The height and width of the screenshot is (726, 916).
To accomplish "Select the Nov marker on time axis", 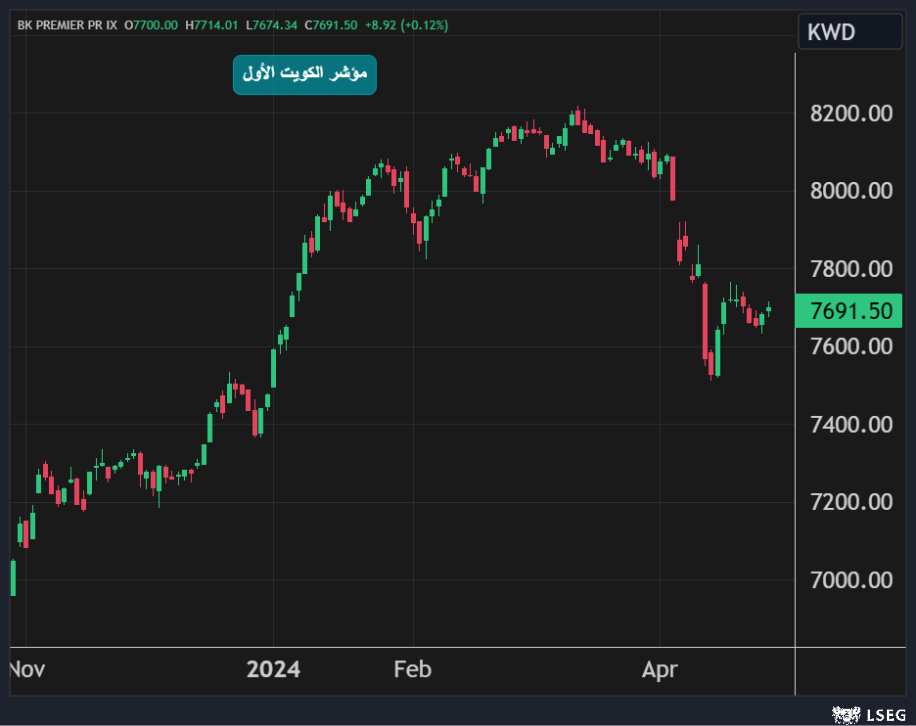I will click(26, 669).
